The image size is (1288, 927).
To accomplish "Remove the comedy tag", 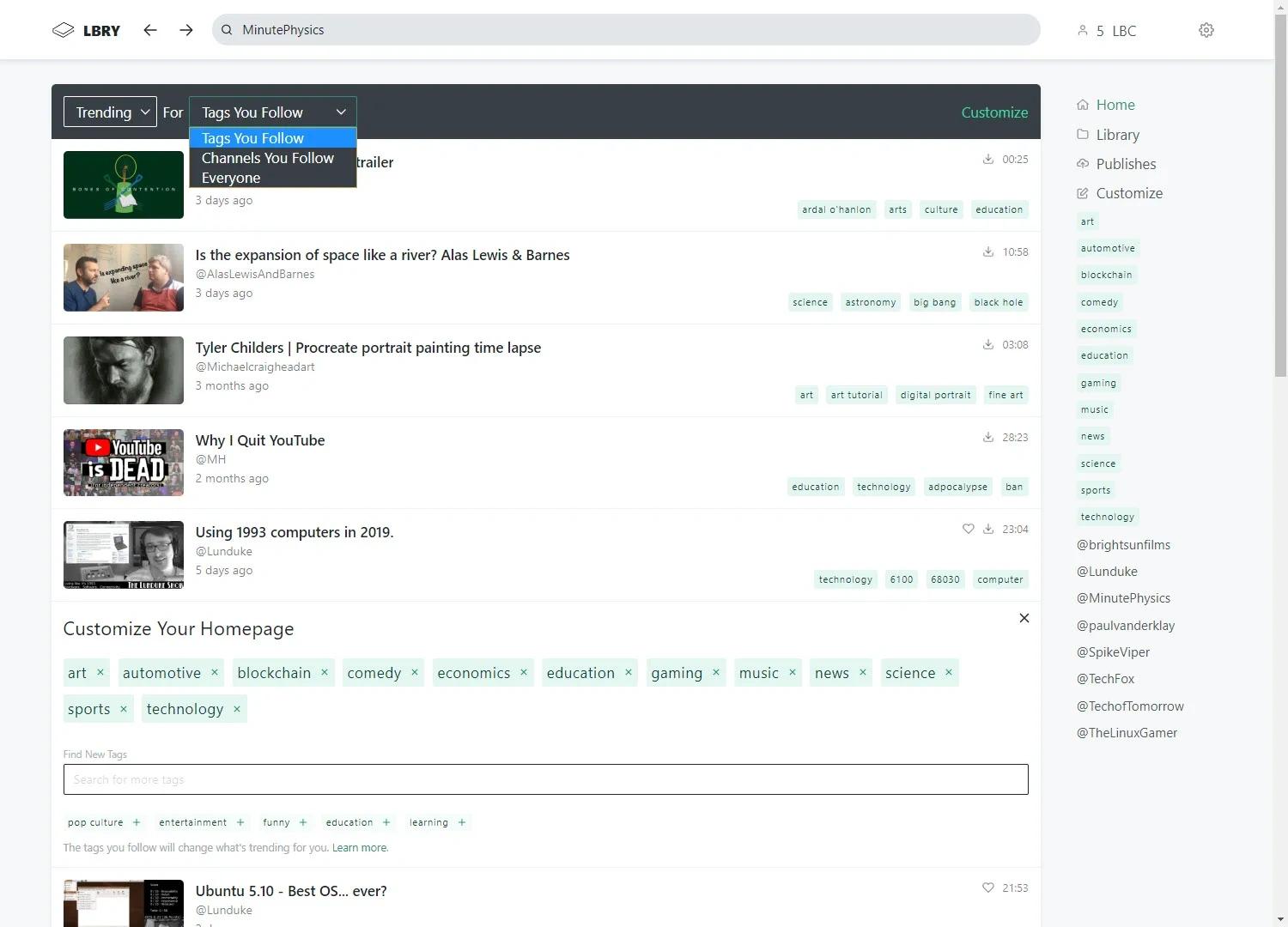I will click(x=415, y=672).
